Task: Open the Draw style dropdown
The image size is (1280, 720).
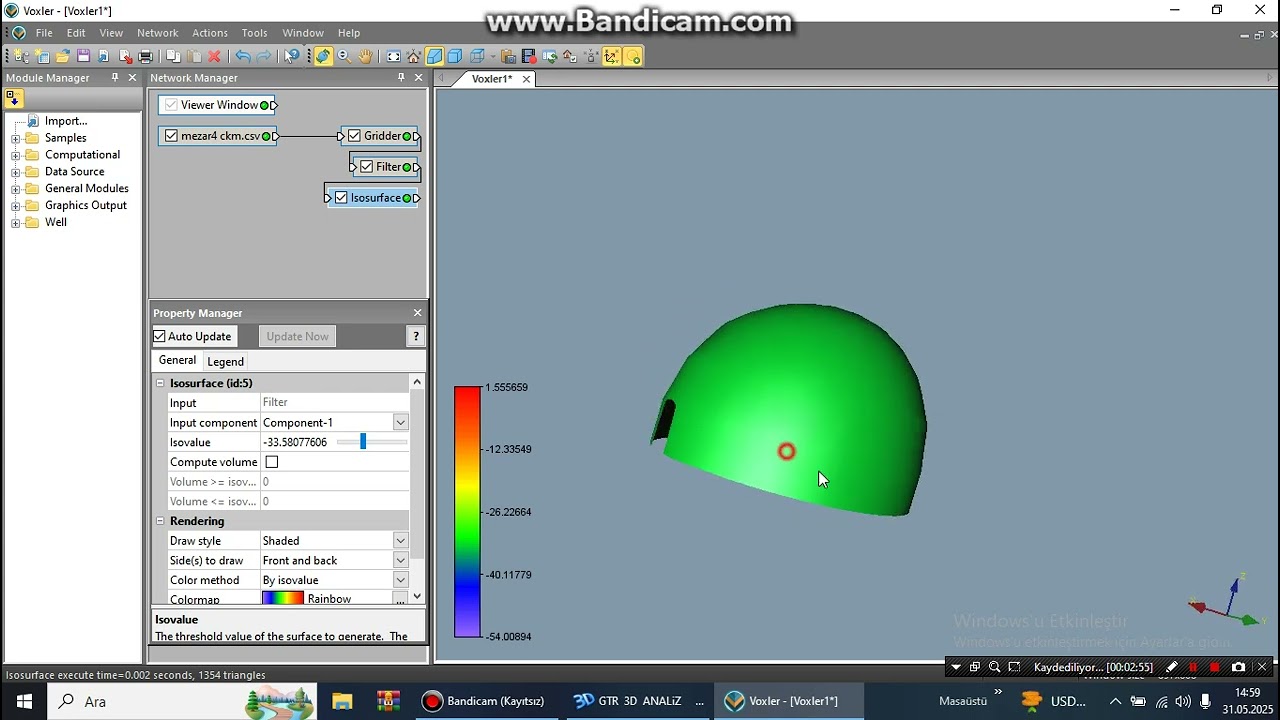Action: (x=400, y=541)
